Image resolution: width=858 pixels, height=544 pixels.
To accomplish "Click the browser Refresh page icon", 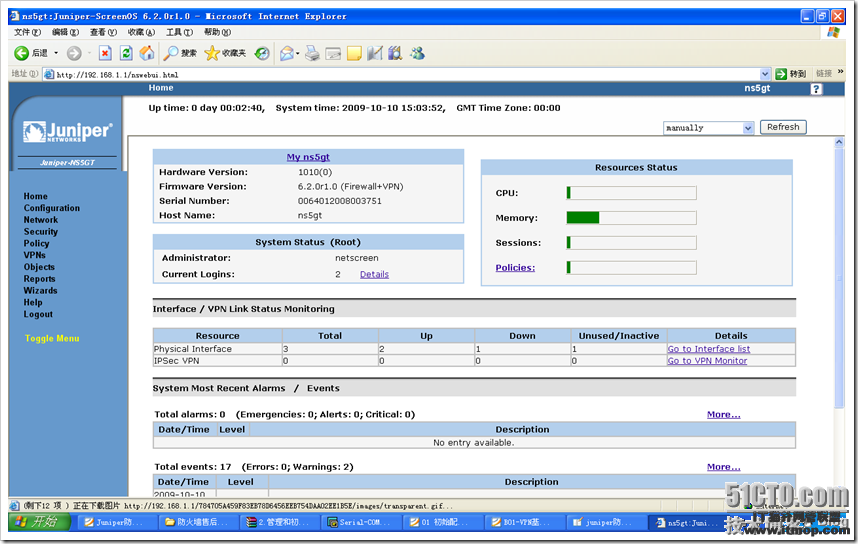I will [126, 53].
